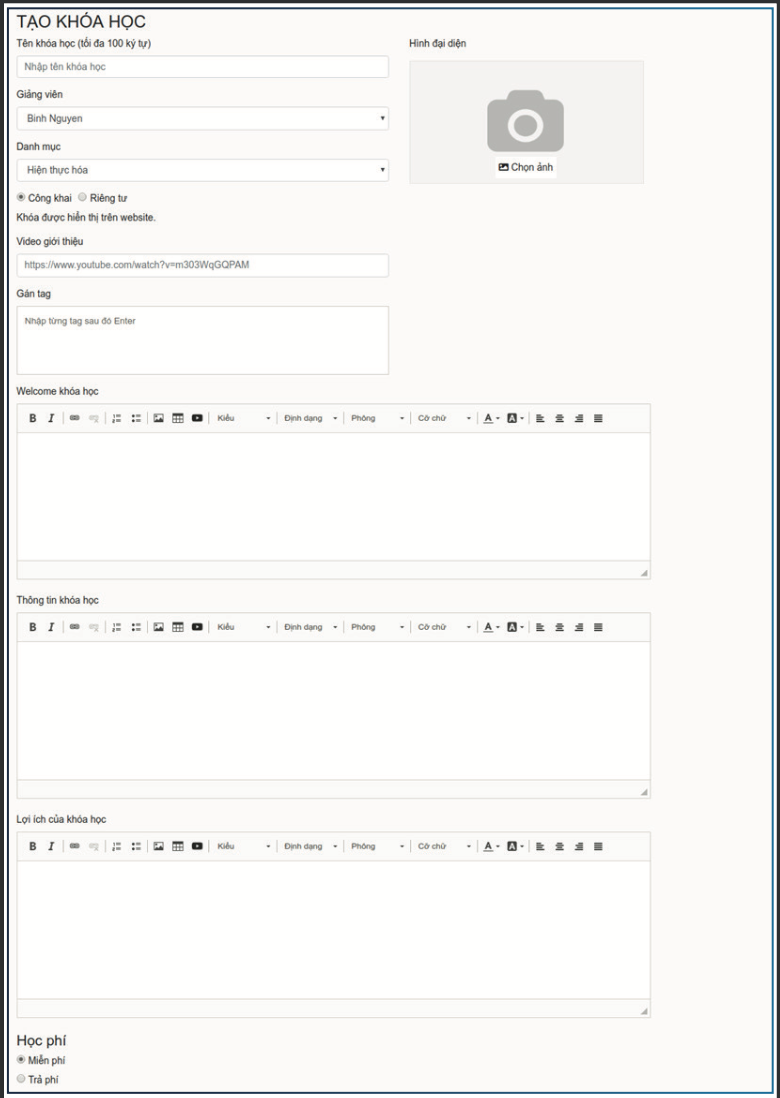
Task: Open Định dạng menu in Thông tin editor
Action: (310, 627)
